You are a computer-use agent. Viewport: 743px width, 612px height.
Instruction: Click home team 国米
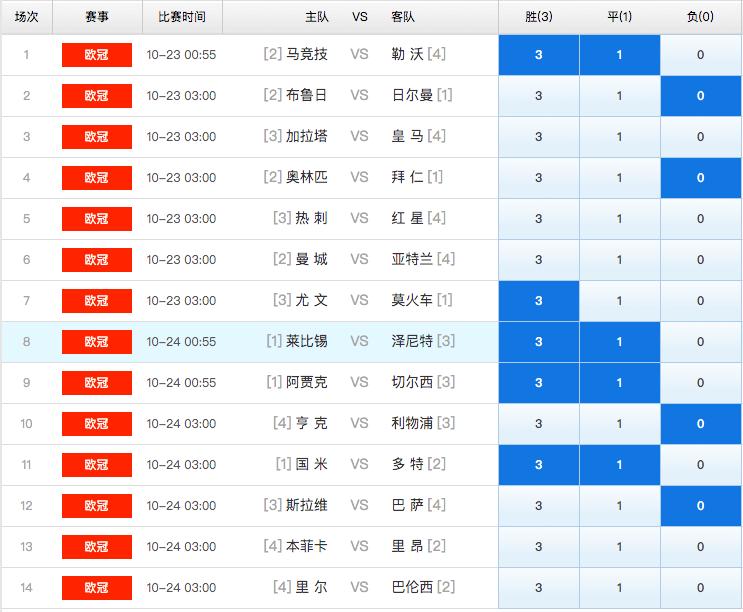click(311, 464)
